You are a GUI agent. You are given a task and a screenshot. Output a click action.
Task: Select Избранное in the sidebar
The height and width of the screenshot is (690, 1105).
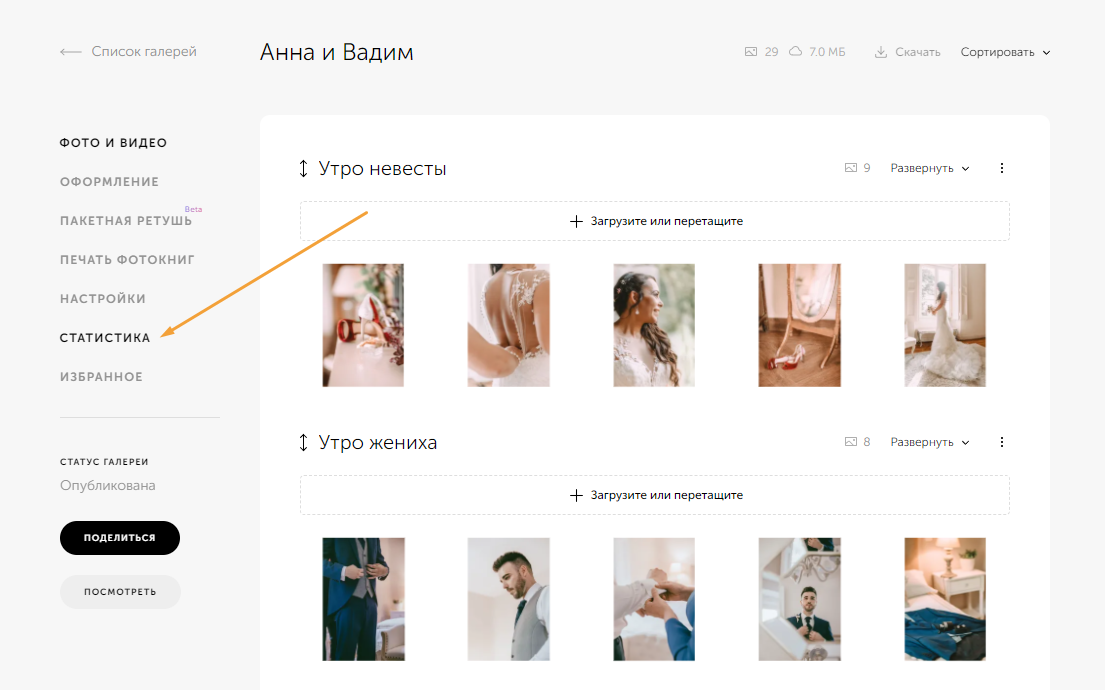click(101, 377)
